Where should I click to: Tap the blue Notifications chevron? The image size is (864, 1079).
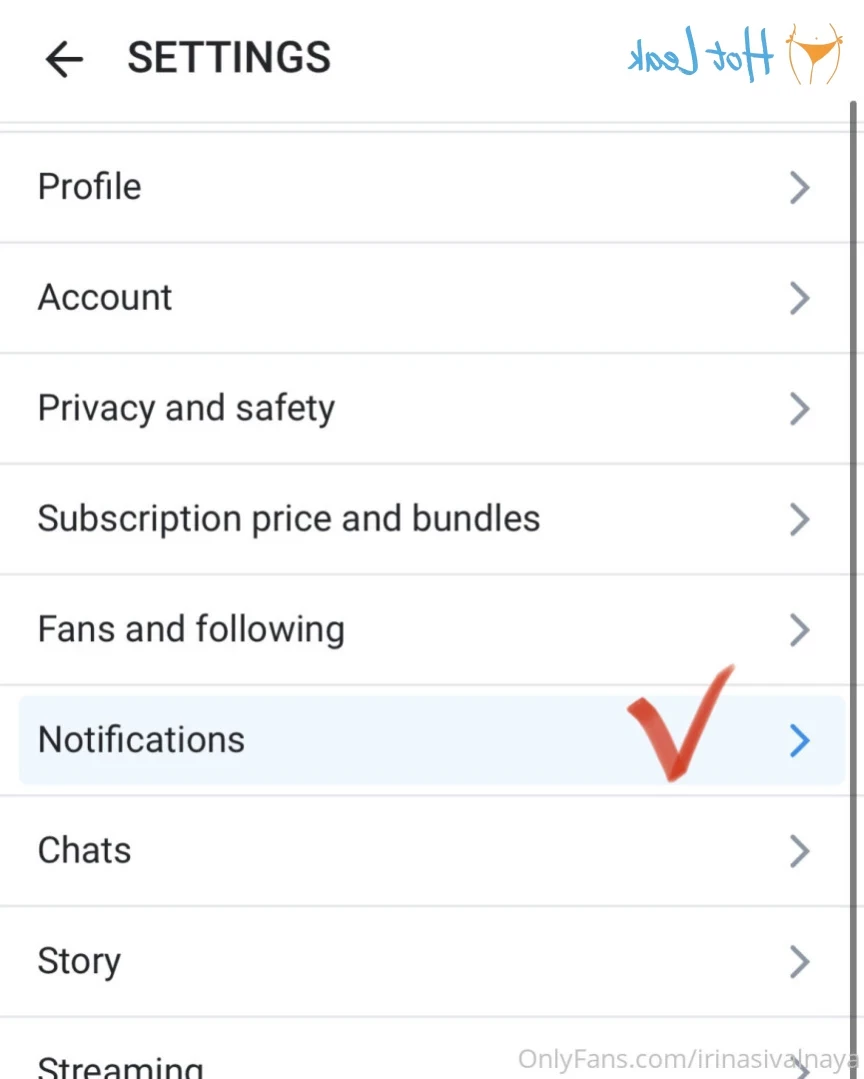click(799, 740)
